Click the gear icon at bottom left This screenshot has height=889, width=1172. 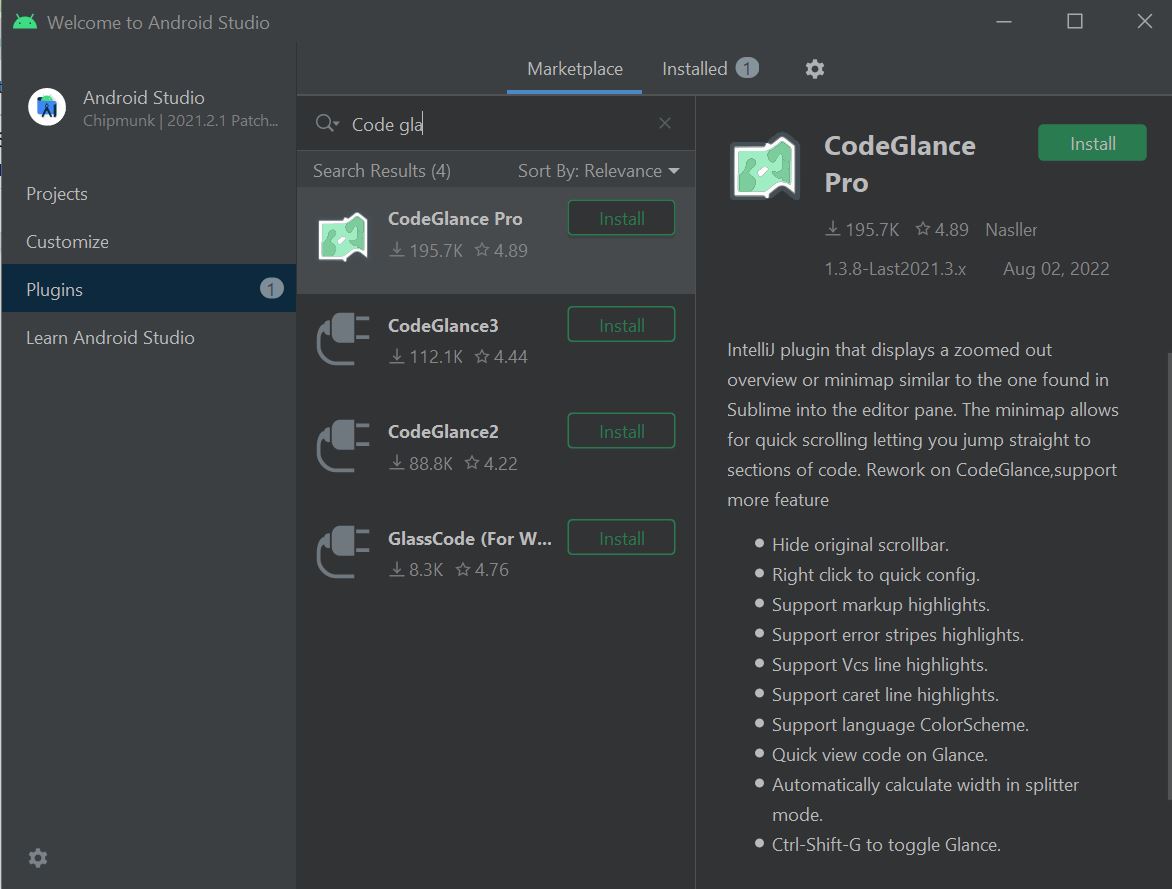[37, 858]
